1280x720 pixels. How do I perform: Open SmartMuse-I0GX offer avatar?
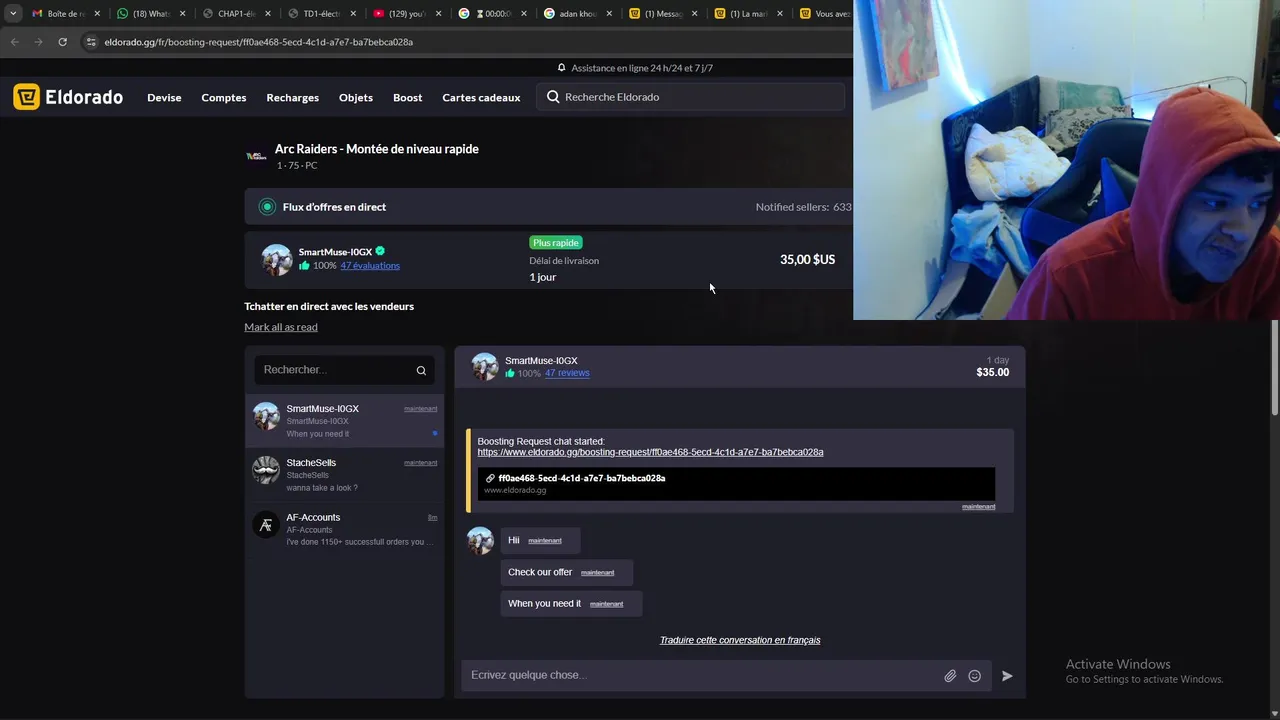(x=277, y=259)
